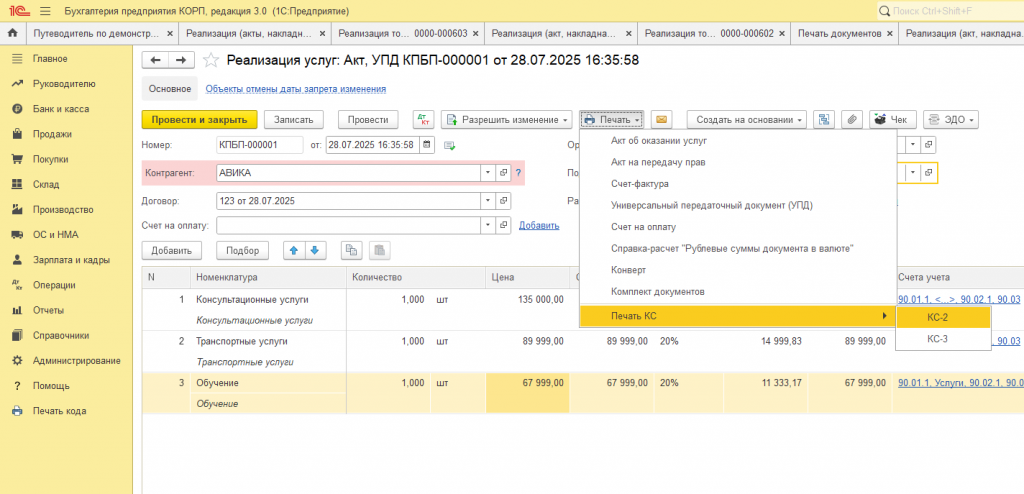Select Транспортные услуги row name cell
The height and width of the screenshot is (494, 1024).
coord(268,341)
